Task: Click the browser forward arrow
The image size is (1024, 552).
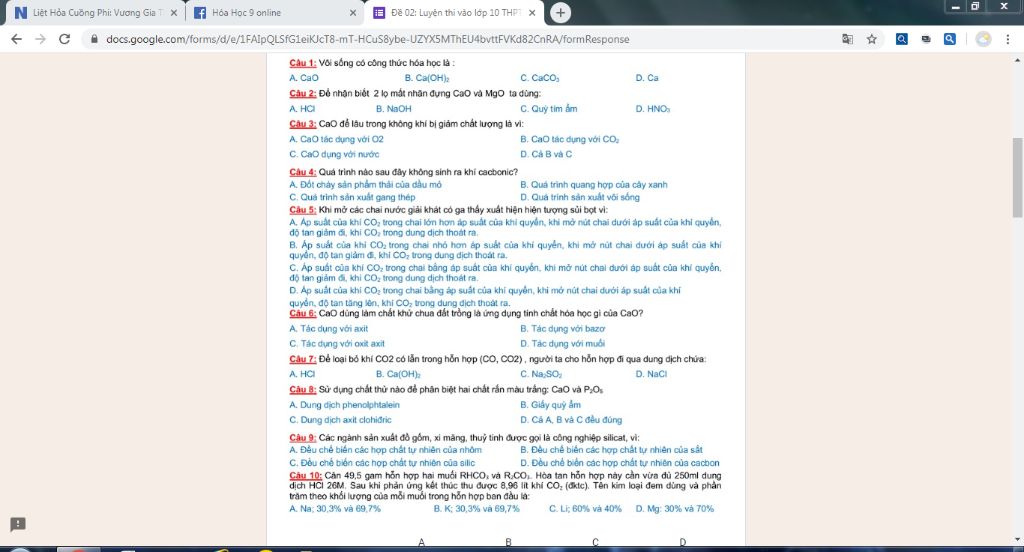Action: point(40,39)
